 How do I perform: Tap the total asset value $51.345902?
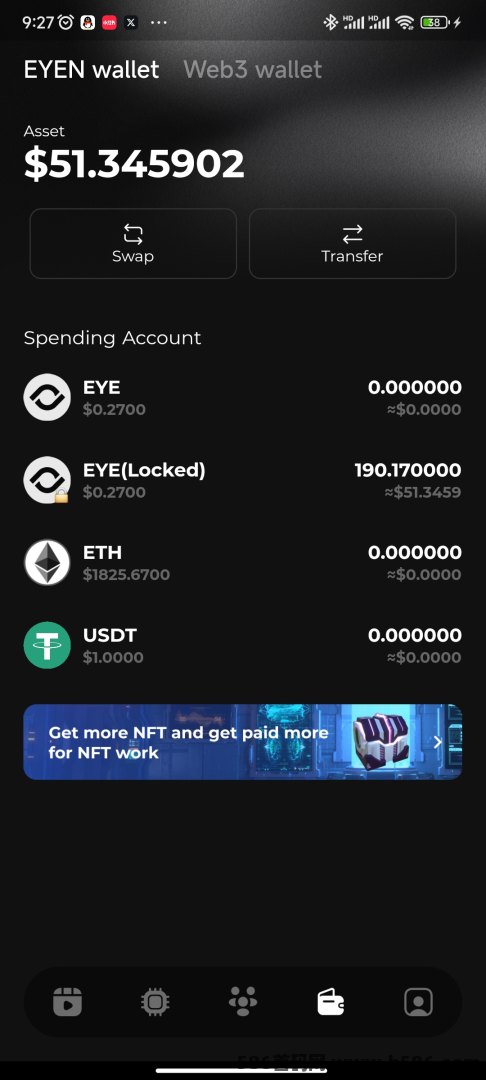(x=134, y=164)
